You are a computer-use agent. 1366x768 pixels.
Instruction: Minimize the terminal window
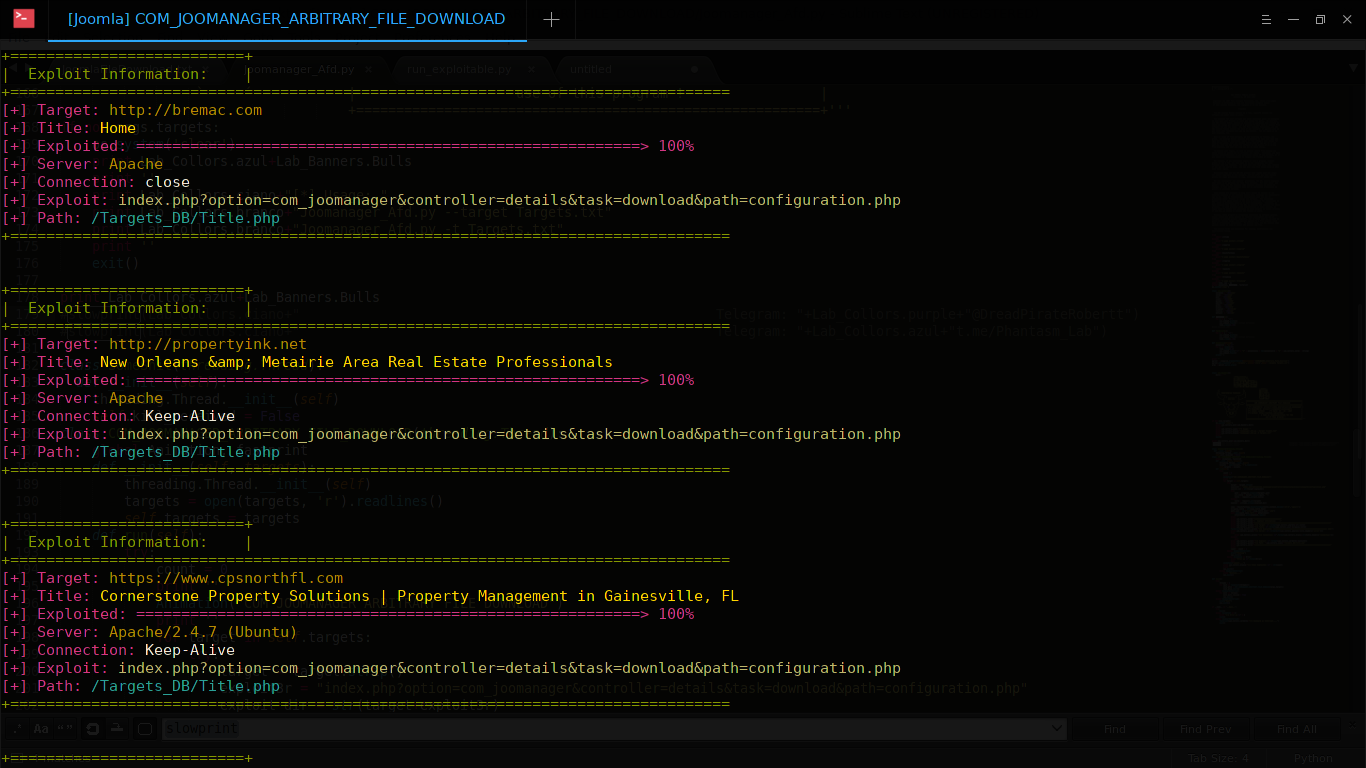1294,19
